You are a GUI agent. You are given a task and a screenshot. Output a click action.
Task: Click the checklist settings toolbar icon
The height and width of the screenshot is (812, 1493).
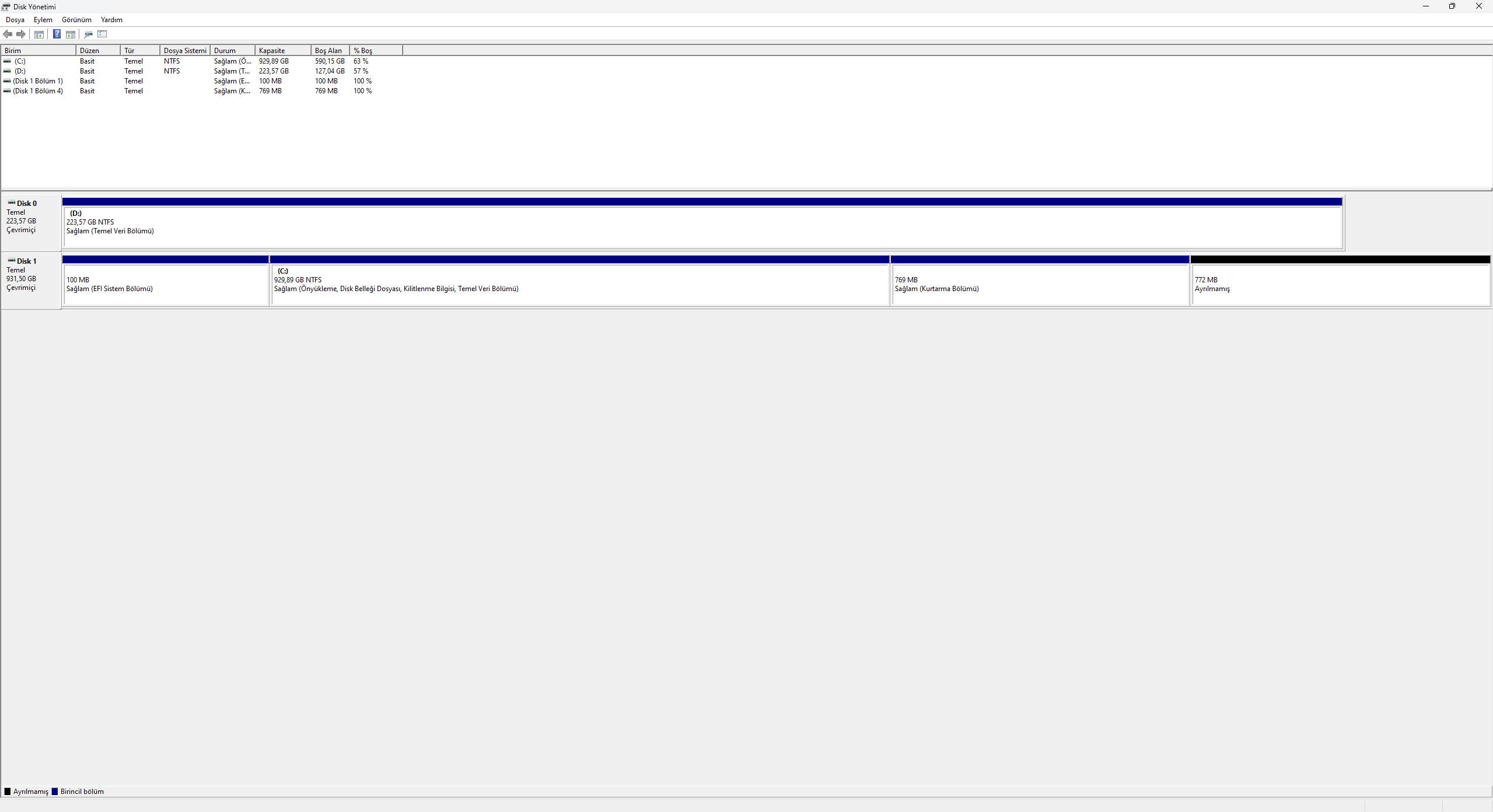tap(103, 34)
